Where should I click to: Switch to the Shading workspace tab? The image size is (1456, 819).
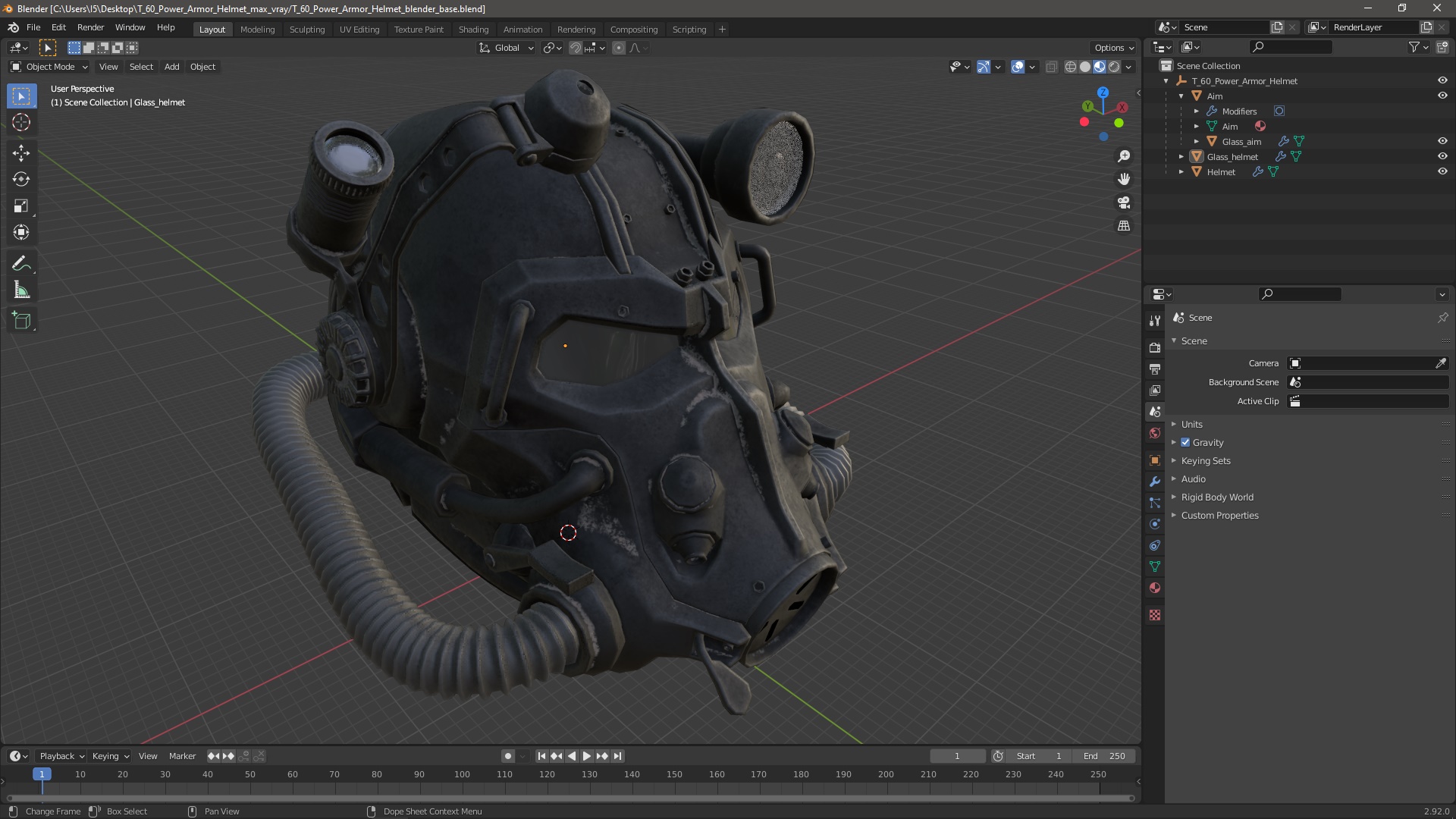pyautogui.click(x=473, y=29)
